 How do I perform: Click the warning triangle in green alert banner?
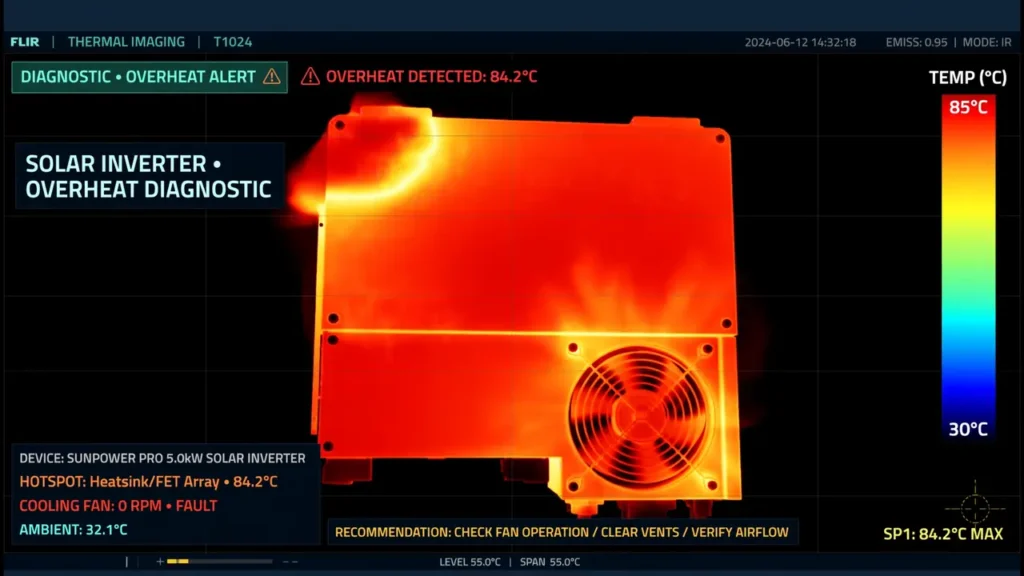point(272,77)
